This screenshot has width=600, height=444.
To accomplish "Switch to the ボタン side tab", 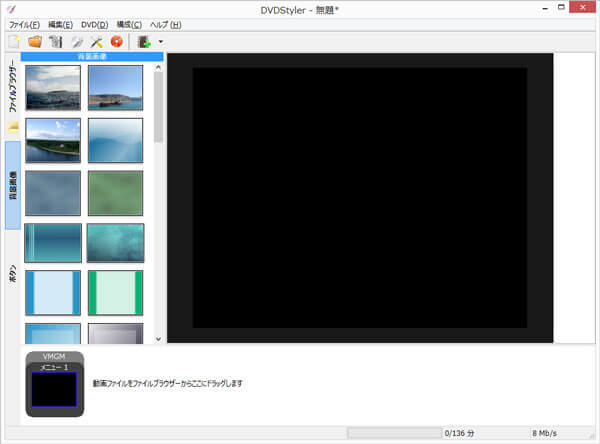I will pos(12,275).
